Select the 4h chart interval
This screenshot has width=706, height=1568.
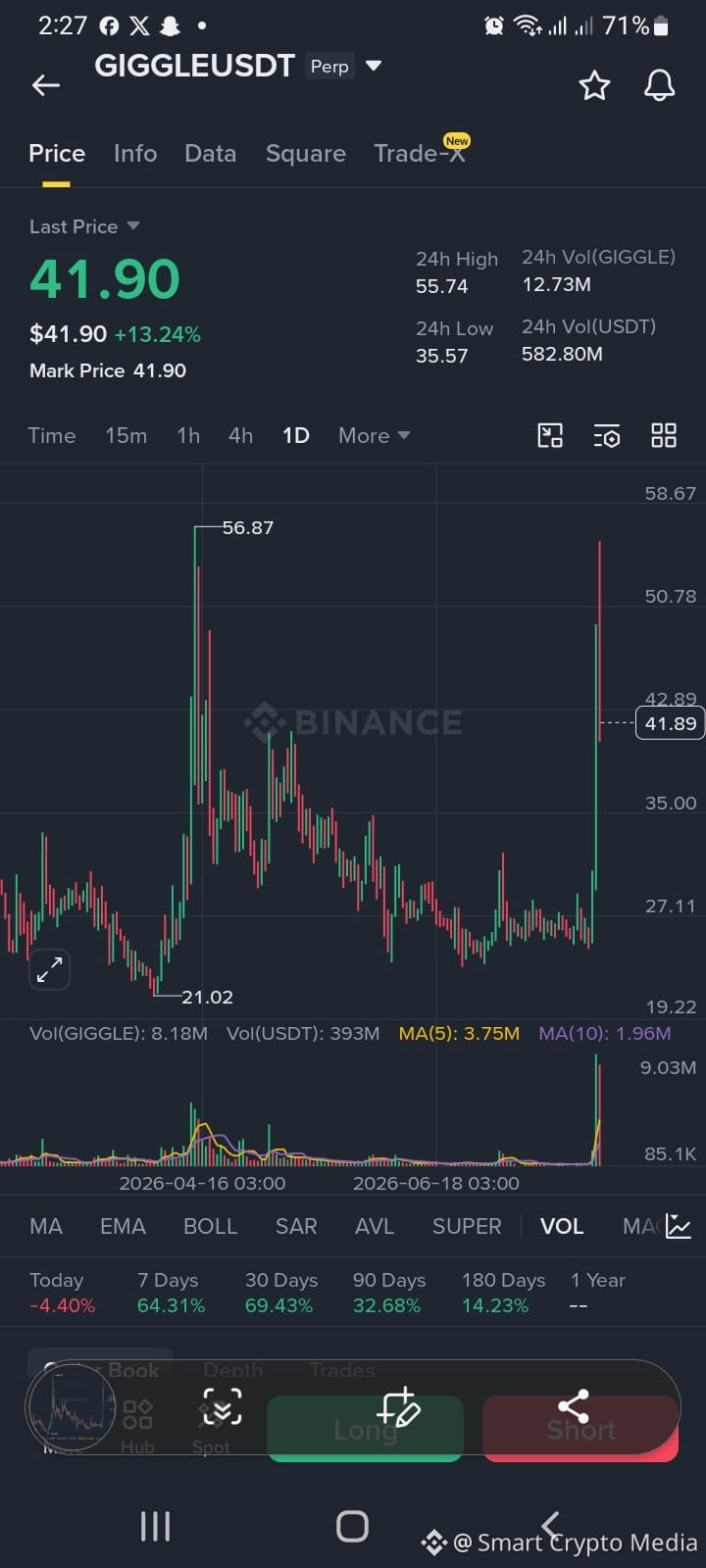click(240, 435)
